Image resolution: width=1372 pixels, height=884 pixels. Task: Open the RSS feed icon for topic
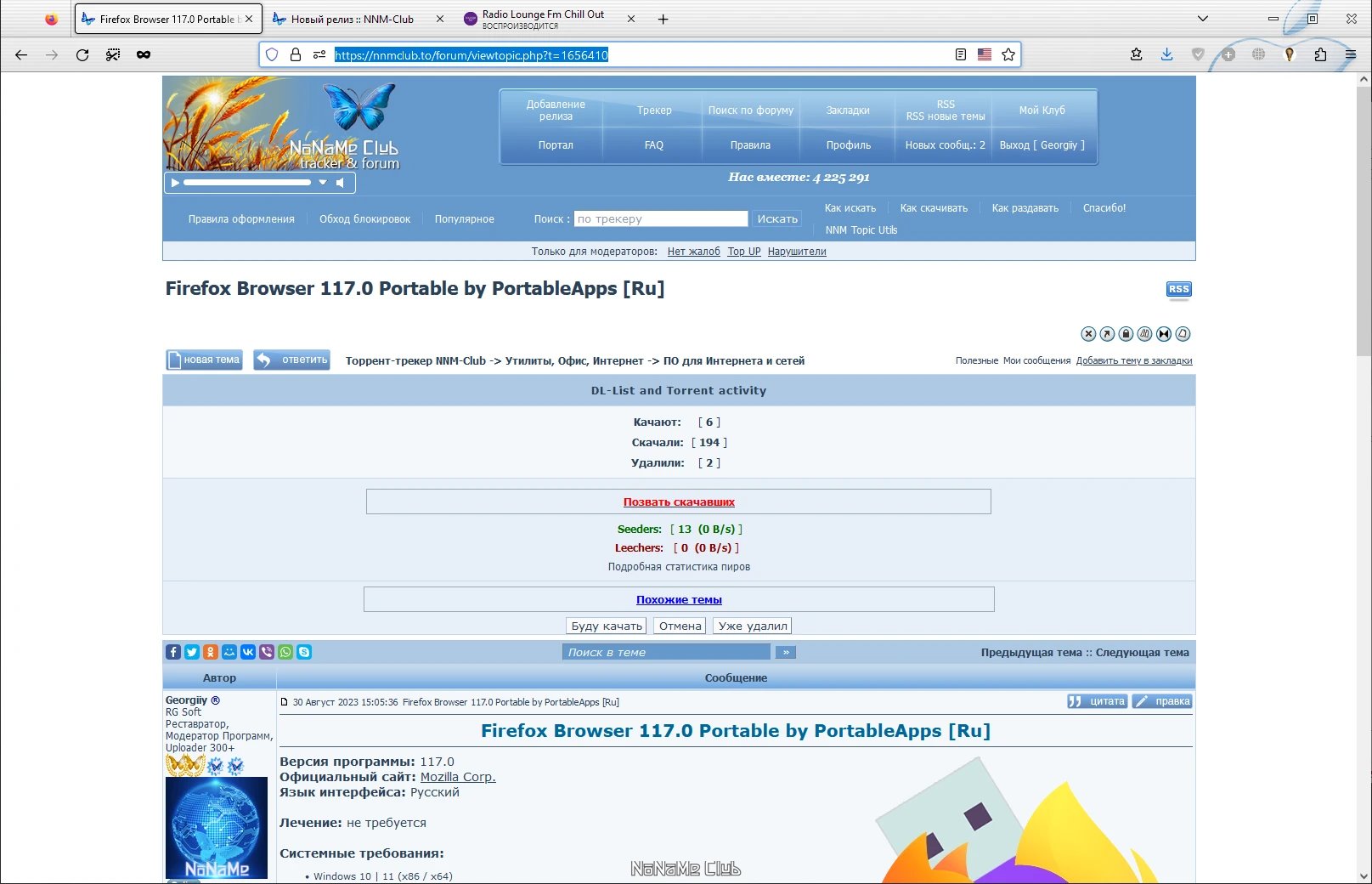pos(1178,290)
